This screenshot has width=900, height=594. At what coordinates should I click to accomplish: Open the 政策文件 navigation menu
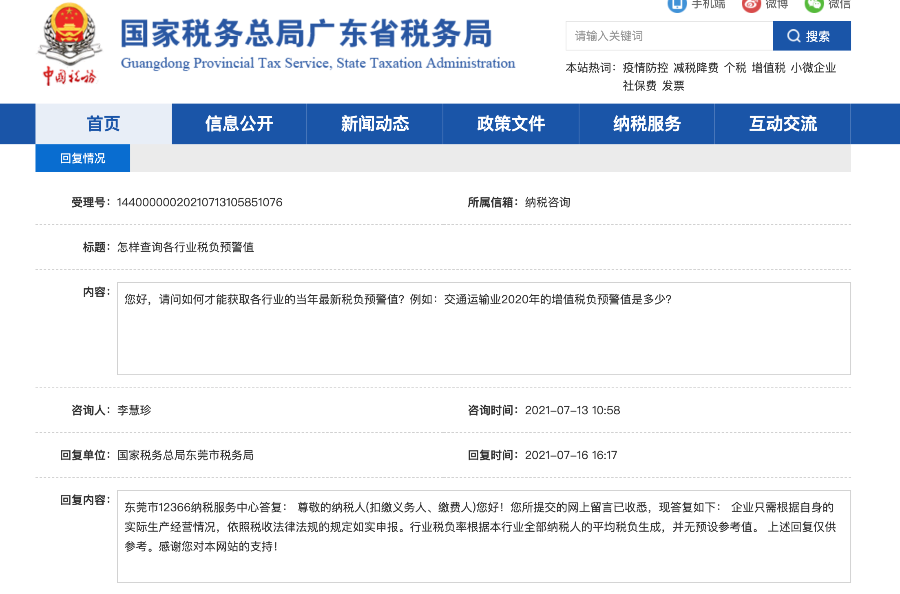511,124
